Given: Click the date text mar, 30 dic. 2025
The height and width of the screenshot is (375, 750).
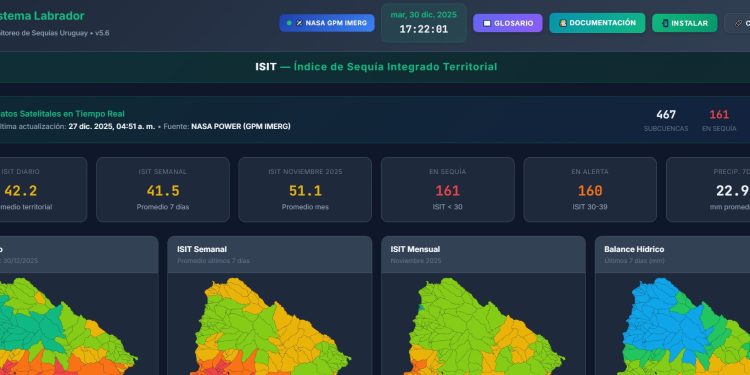Looking at the screenshot, I should (424, 15).
